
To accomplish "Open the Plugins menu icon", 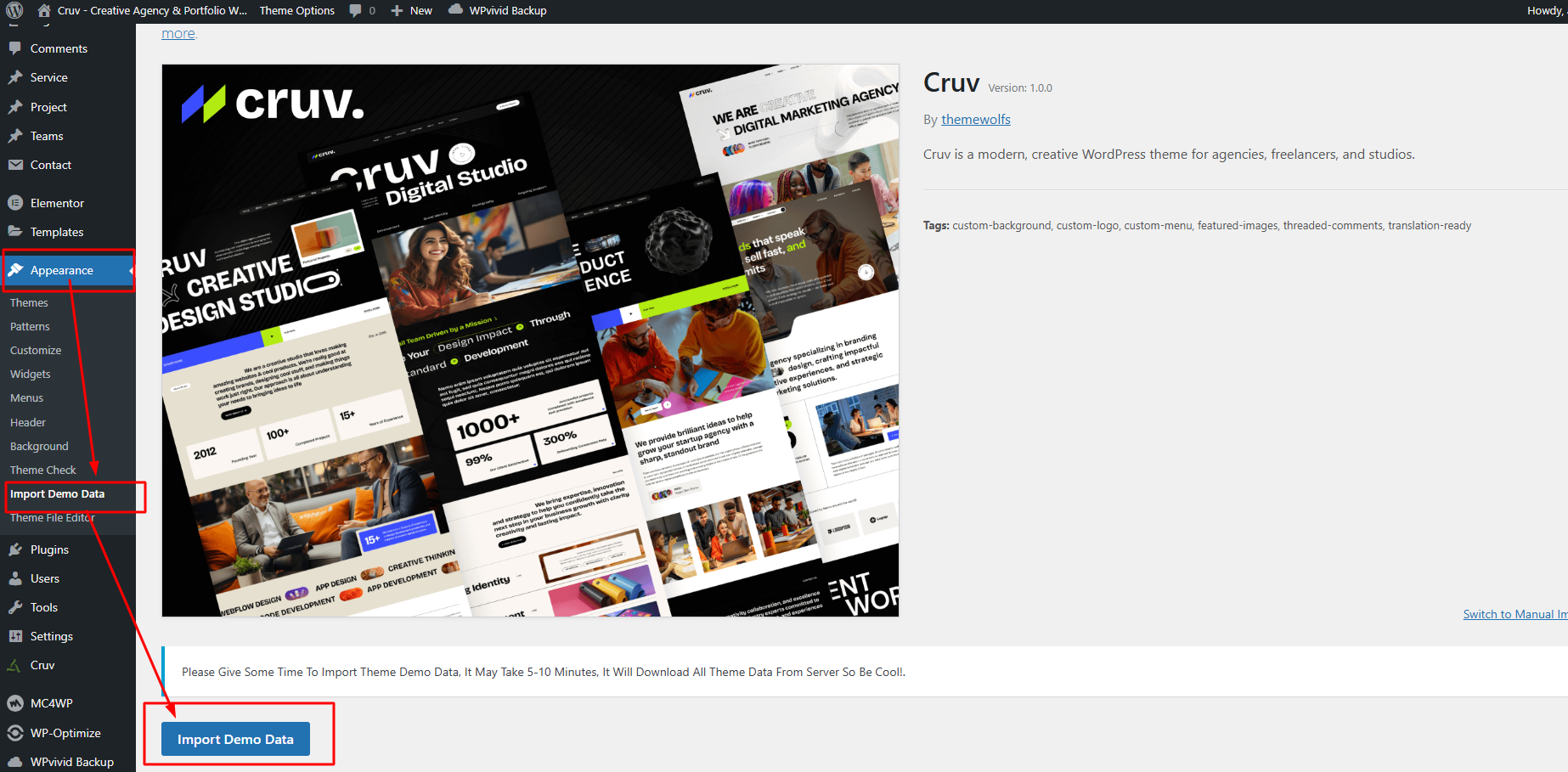I will coord(15,549).
